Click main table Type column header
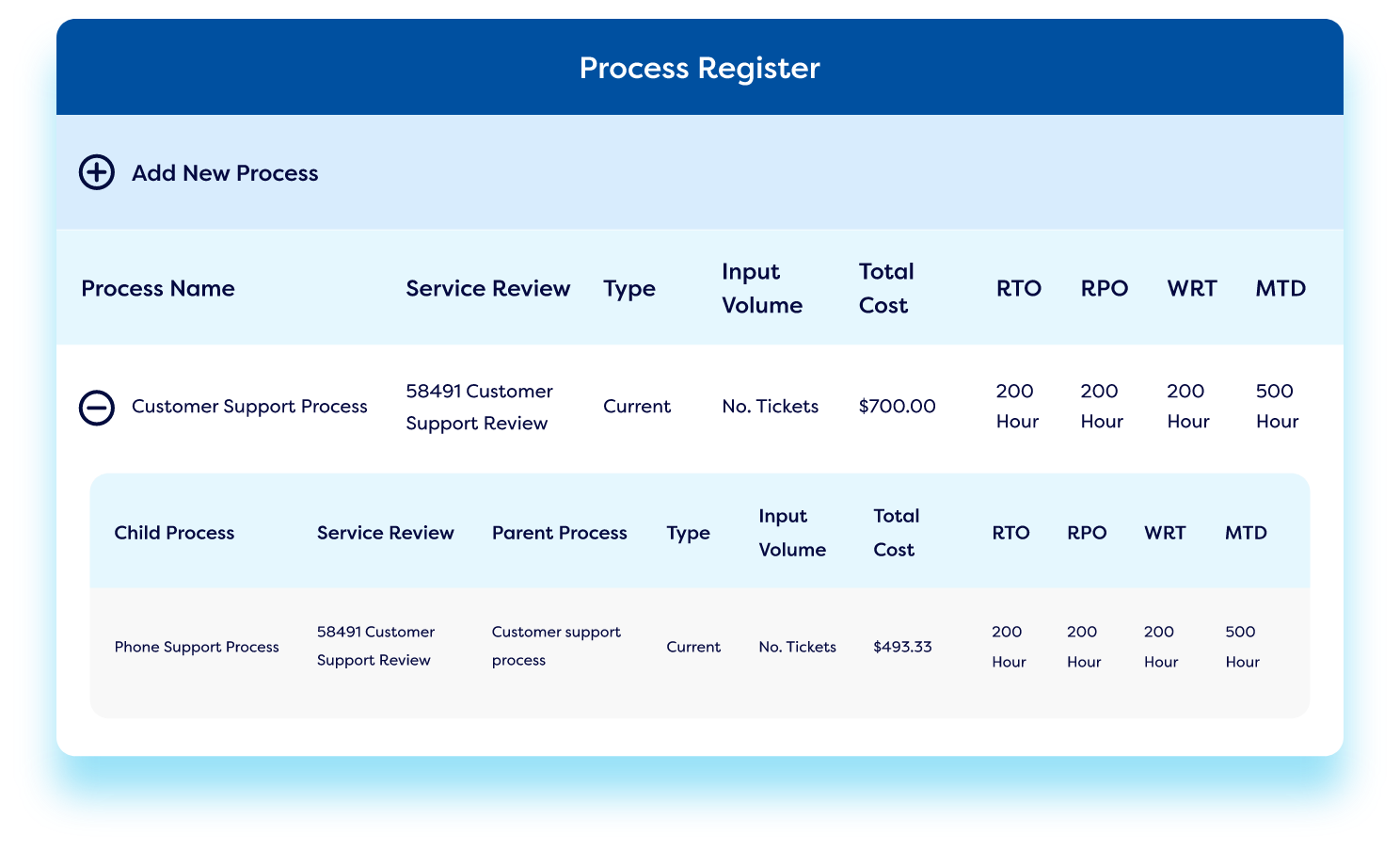1400x851 pixels. coord(629,289)
